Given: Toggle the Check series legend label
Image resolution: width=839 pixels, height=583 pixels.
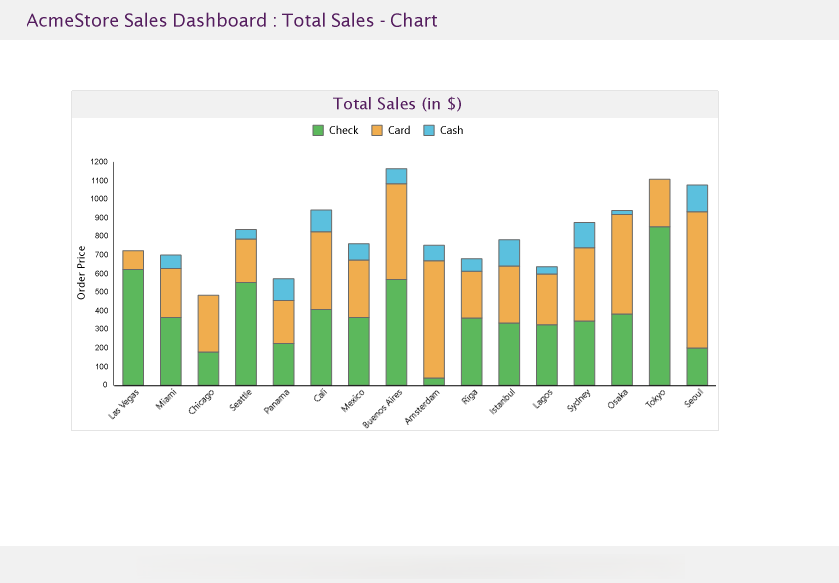Looking at the screenshot, I should (x=343, y=131).
